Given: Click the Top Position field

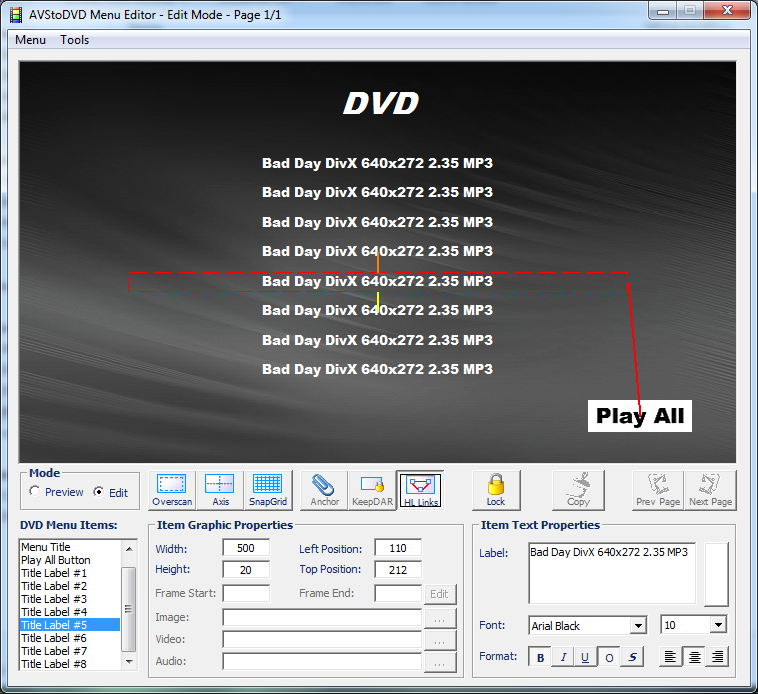Looking at the screenshot, I should pos(398,570).
